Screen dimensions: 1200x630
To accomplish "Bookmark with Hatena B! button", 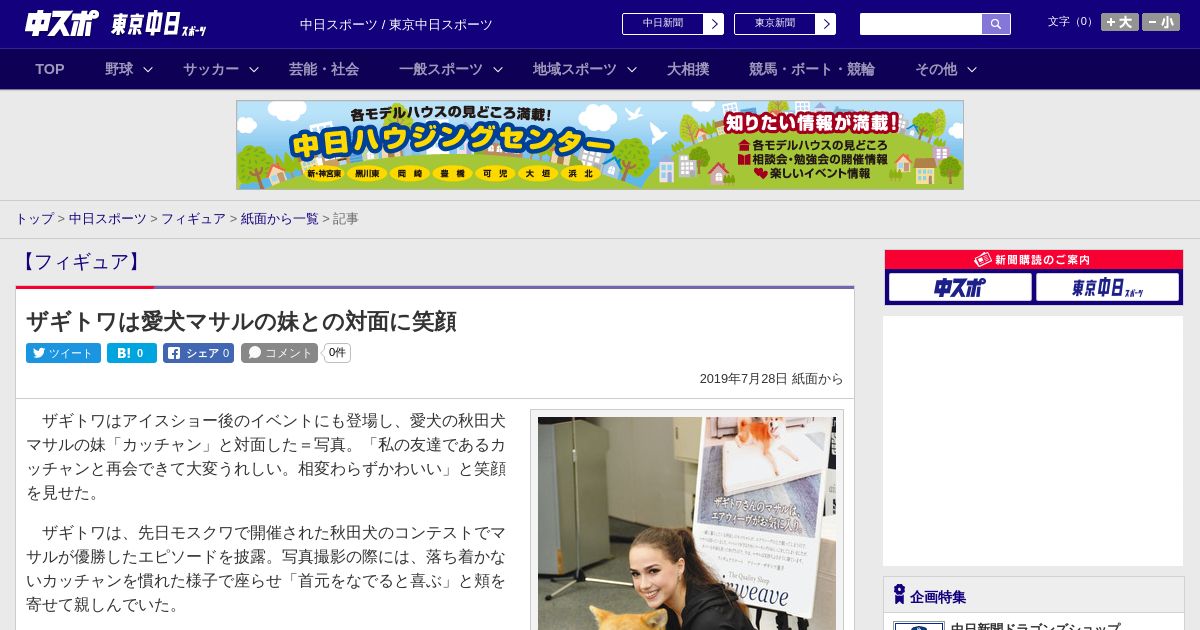I will coord(132,353).
